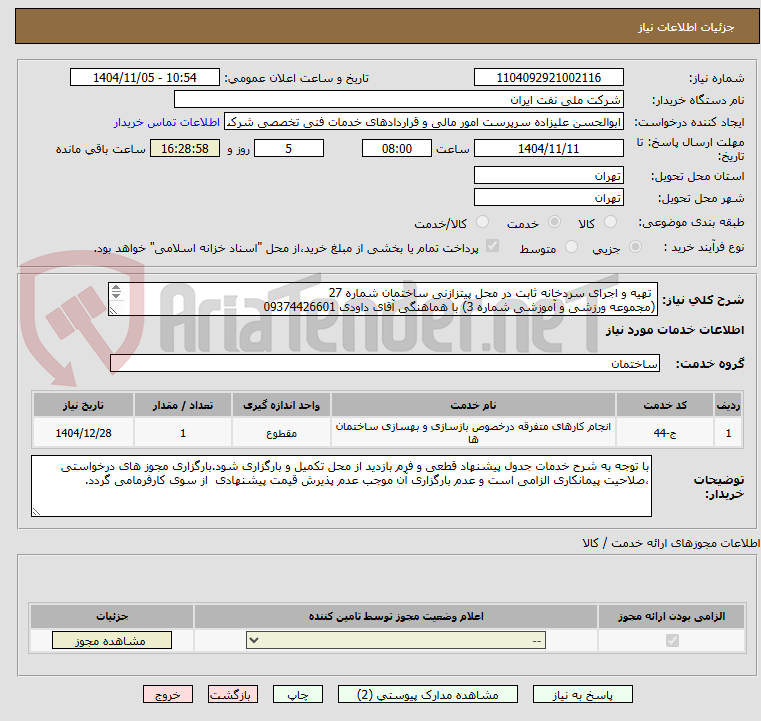This screenshot has width=761, height=721.
Task: Click the پاسخ به نیاز button
Action: [x=582, y=694]
